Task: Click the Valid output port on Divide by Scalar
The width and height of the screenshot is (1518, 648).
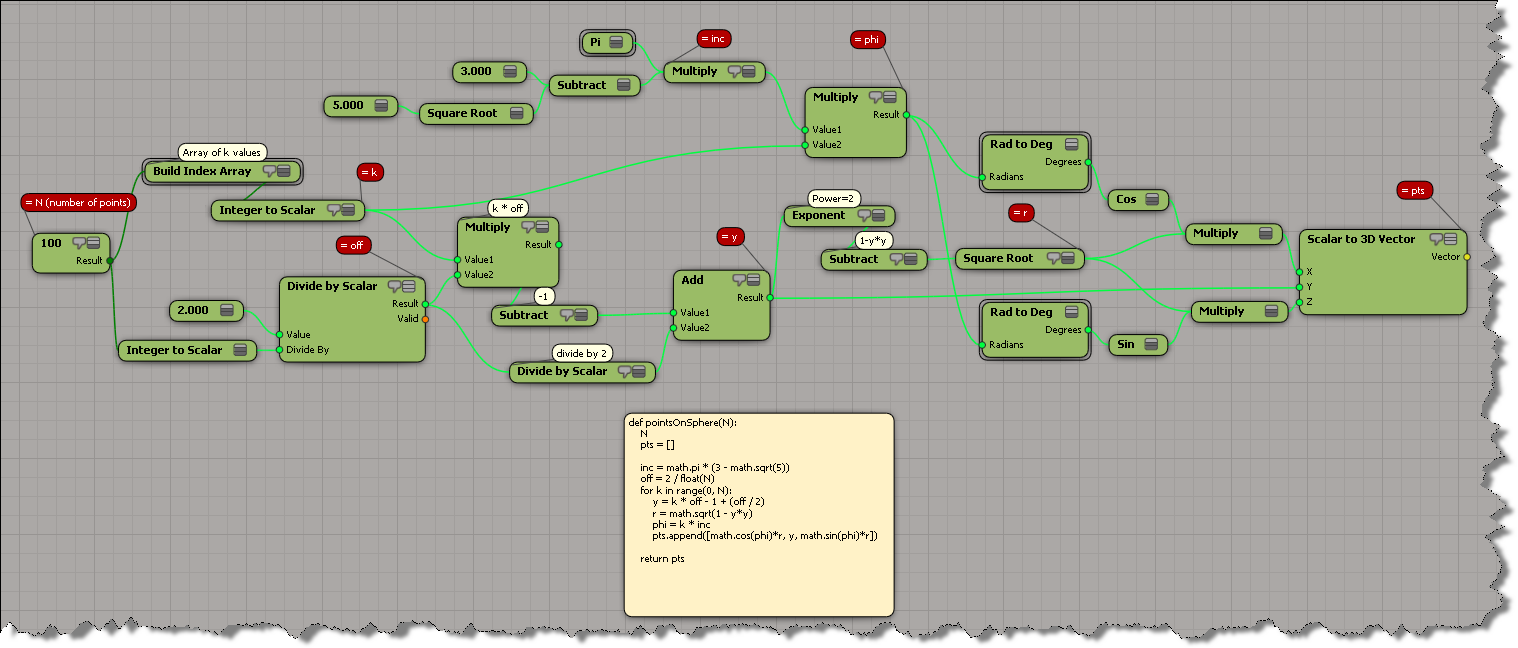Action: (425, 319)
